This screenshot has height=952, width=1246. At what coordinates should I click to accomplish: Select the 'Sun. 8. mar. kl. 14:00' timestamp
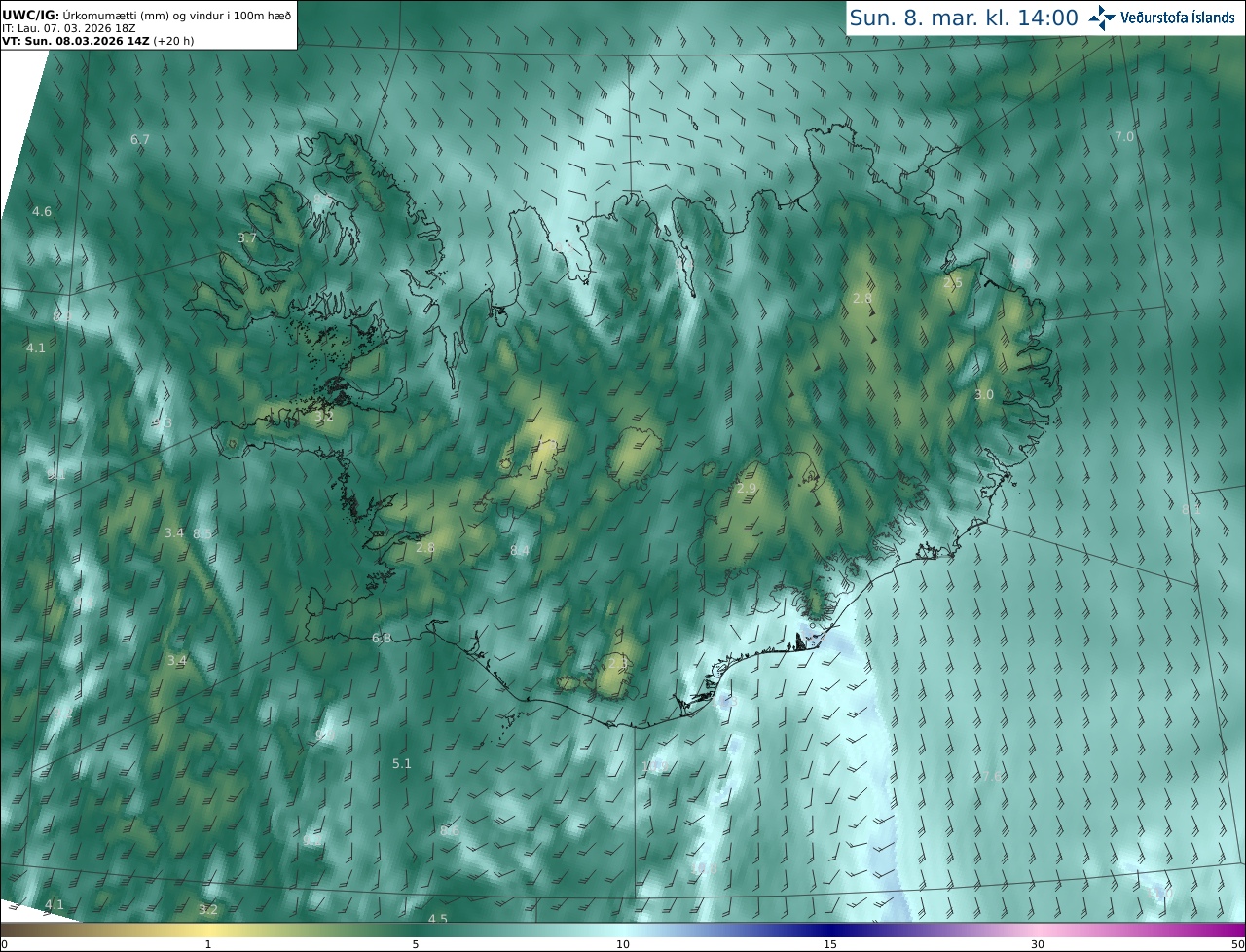click(x=964, y=18)
